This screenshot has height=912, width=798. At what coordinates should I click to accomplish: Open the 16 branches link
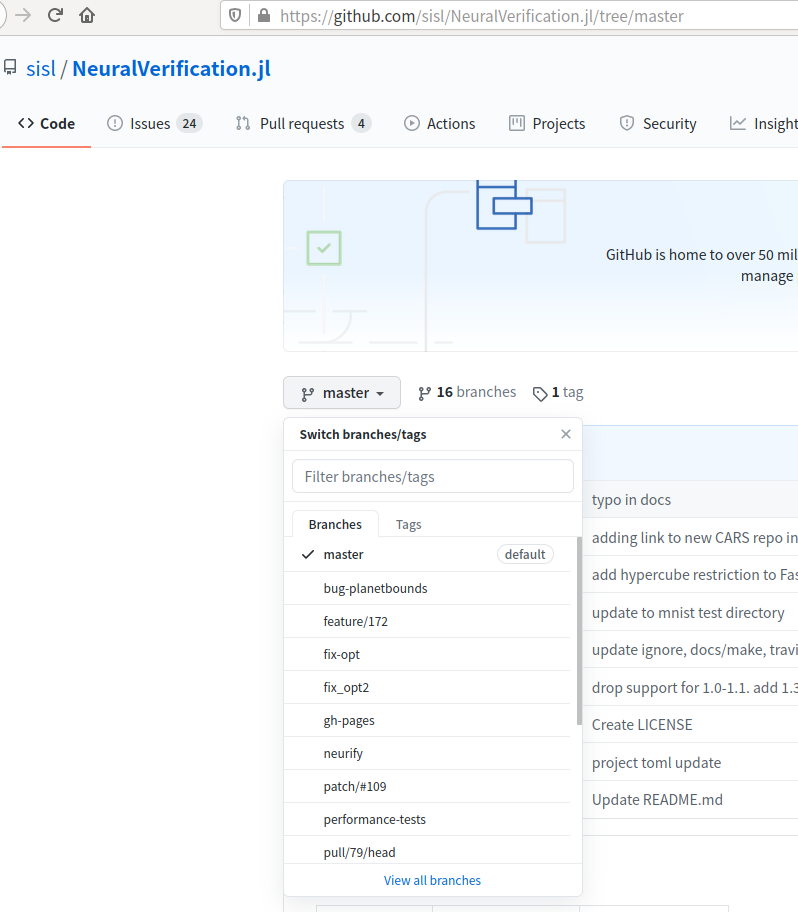pyautogui.click(x=467, y=393)
